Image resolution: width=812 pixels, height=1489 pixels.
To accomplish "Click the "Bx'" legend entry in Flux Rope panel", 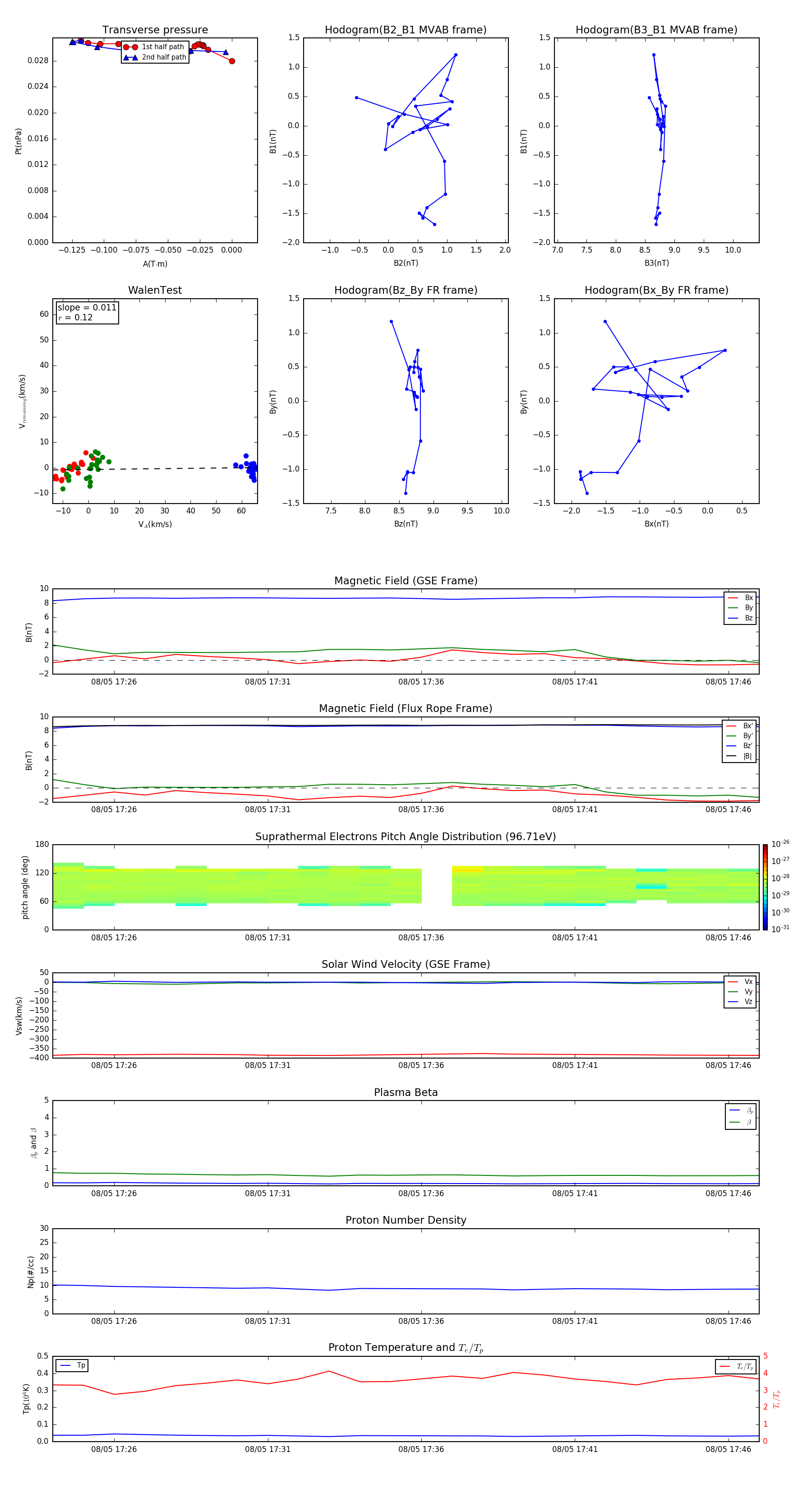I will [739, 726].
